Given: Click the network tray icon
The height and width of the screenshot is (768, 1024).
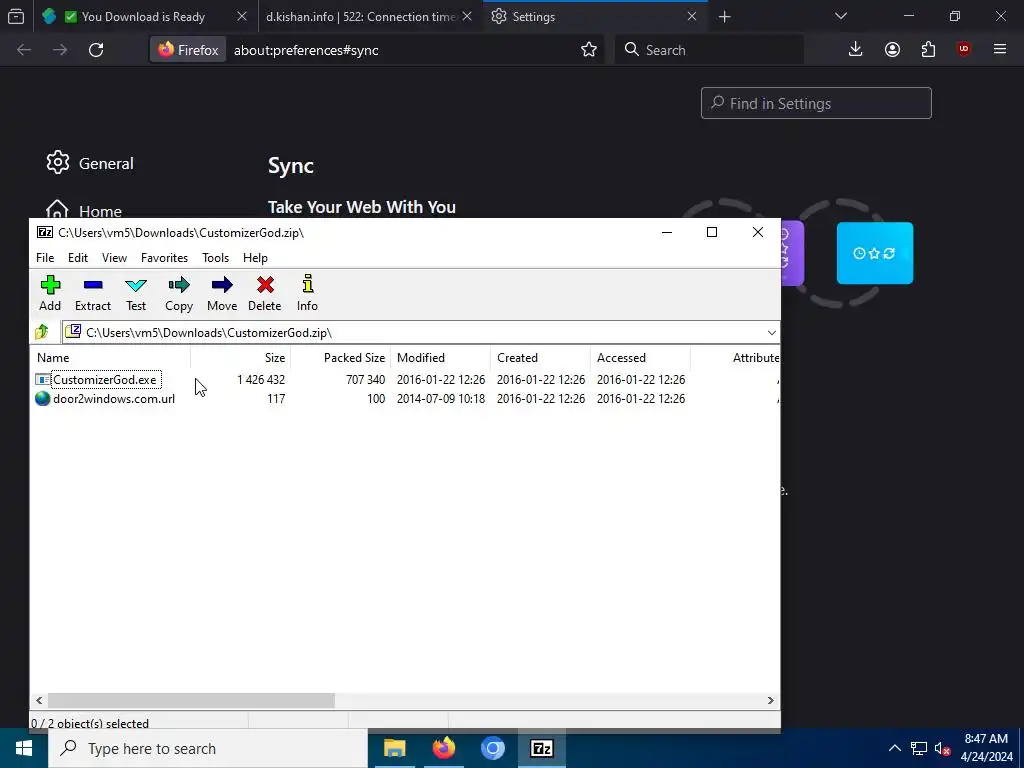Looking at the screenshot, I should tap(919, 748).
